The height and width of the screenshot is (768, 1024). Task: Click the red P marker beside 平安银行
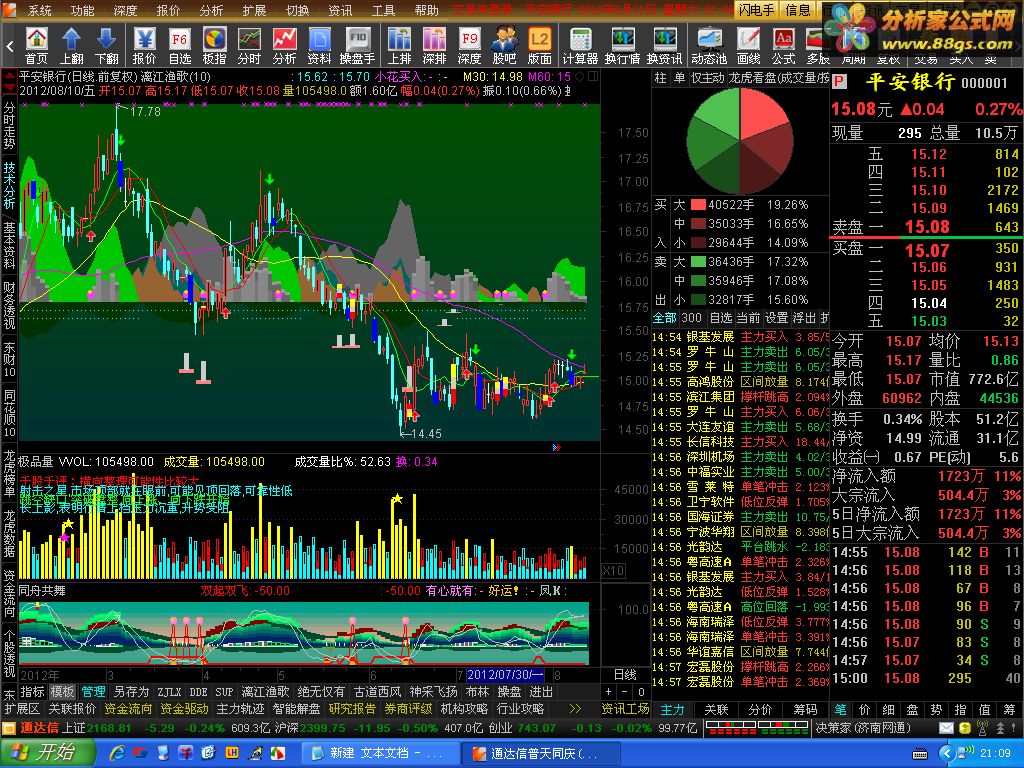pos(839,82)
